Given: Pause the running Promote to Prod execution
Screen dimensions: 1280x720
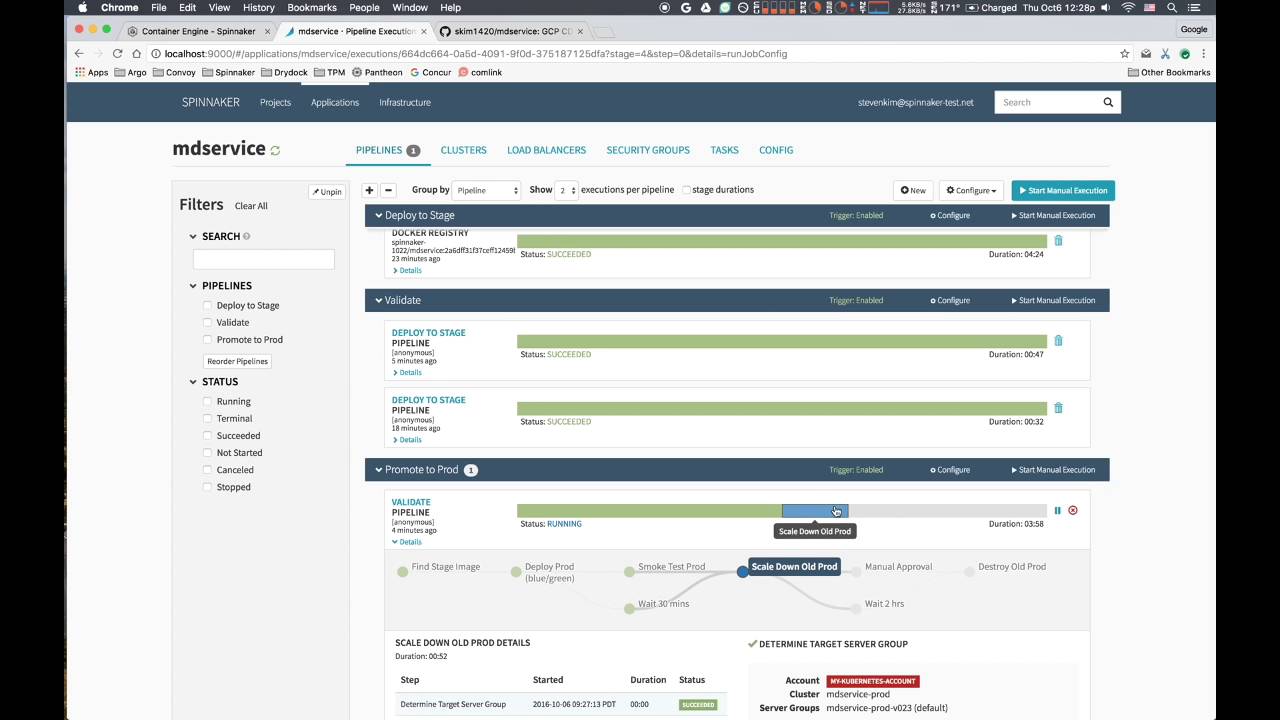Looking at the screenshot, I should click(x=1057, y=510).
